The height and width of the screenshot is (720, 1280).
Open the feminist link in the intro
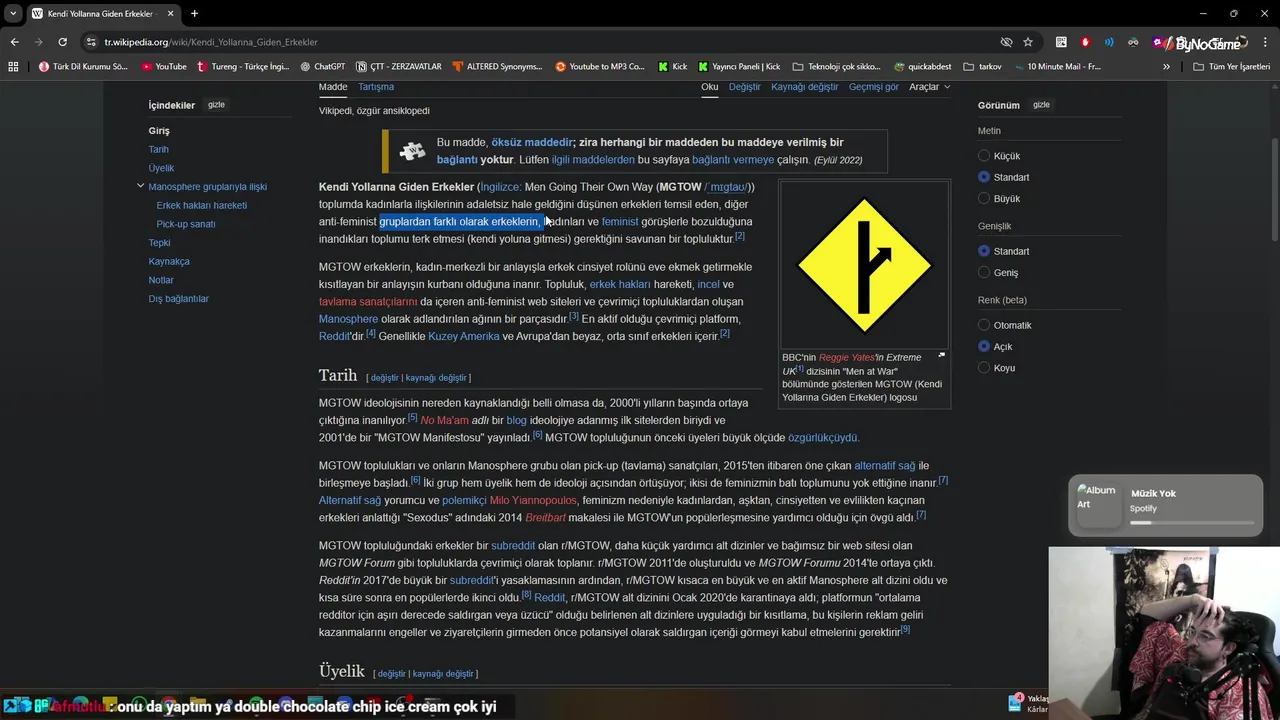620,222
